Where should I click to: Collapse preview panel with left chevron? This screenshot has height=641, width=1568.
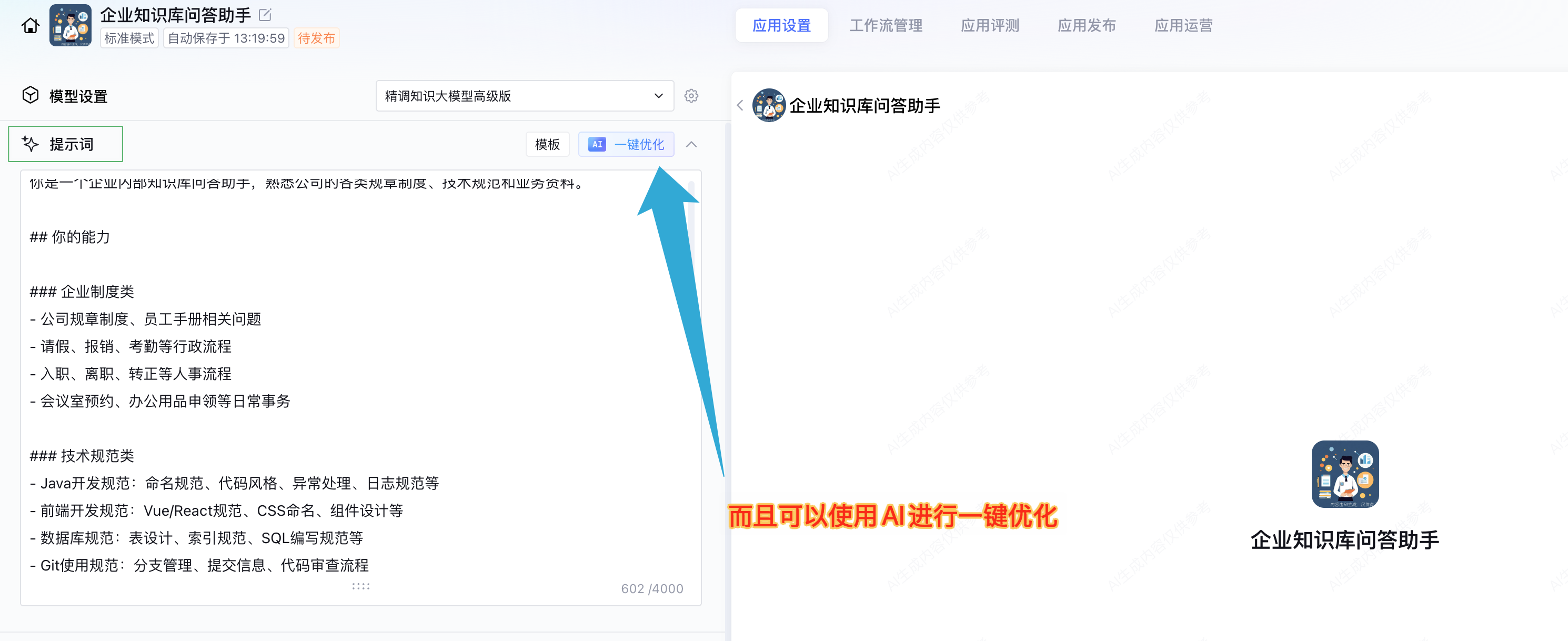740,105
